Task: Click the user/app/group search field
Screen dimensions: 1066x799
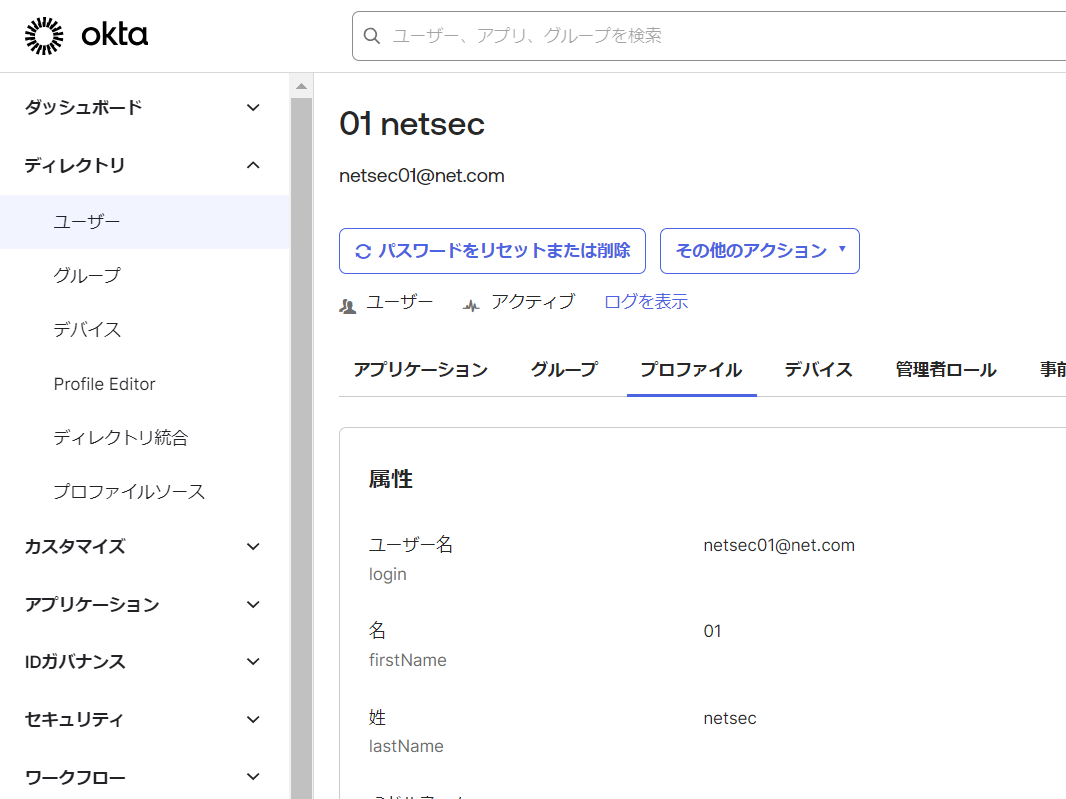Action: click(x=709, y=36)
